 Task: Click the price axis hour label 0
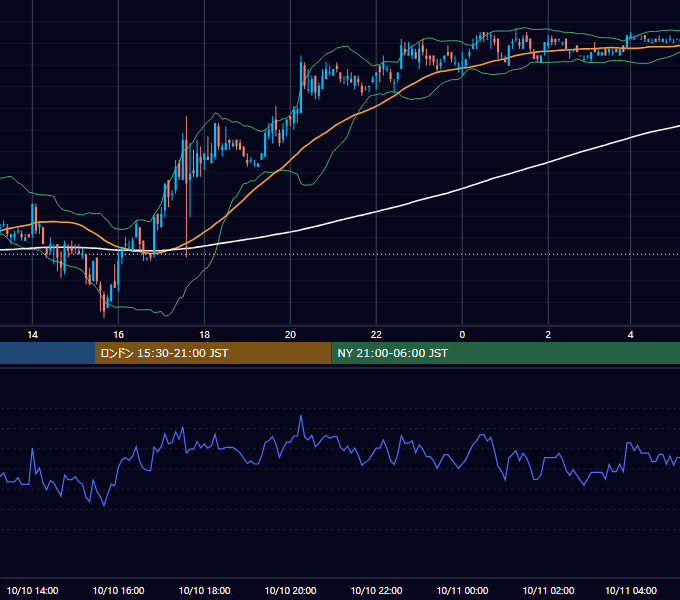(462, 334)
